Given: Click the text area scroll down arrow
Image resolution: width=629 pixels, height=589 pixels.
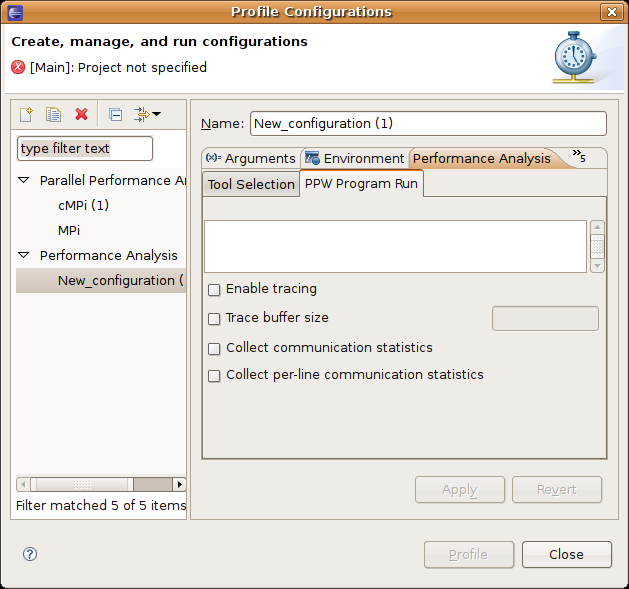Looking at the screenshot, I should pyautogui.click(x=597, y=266).
